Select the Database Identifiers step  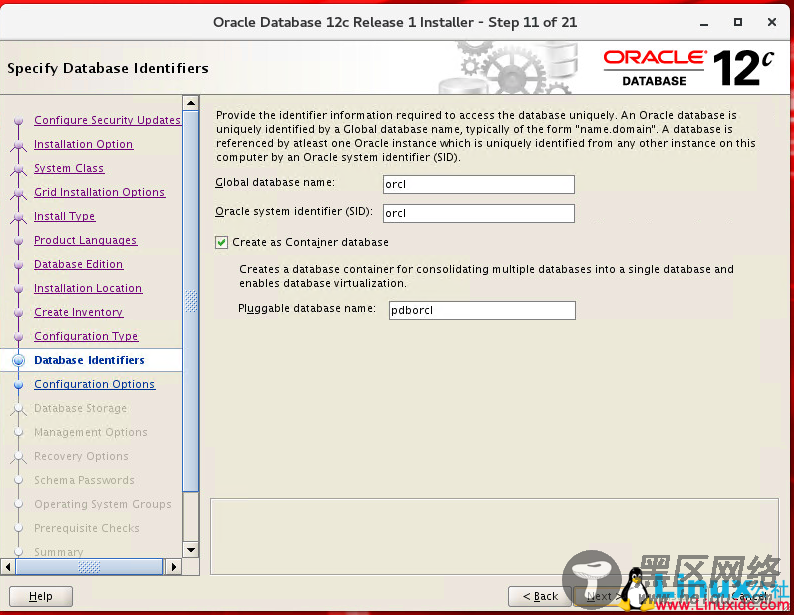(x=89, y=360)
